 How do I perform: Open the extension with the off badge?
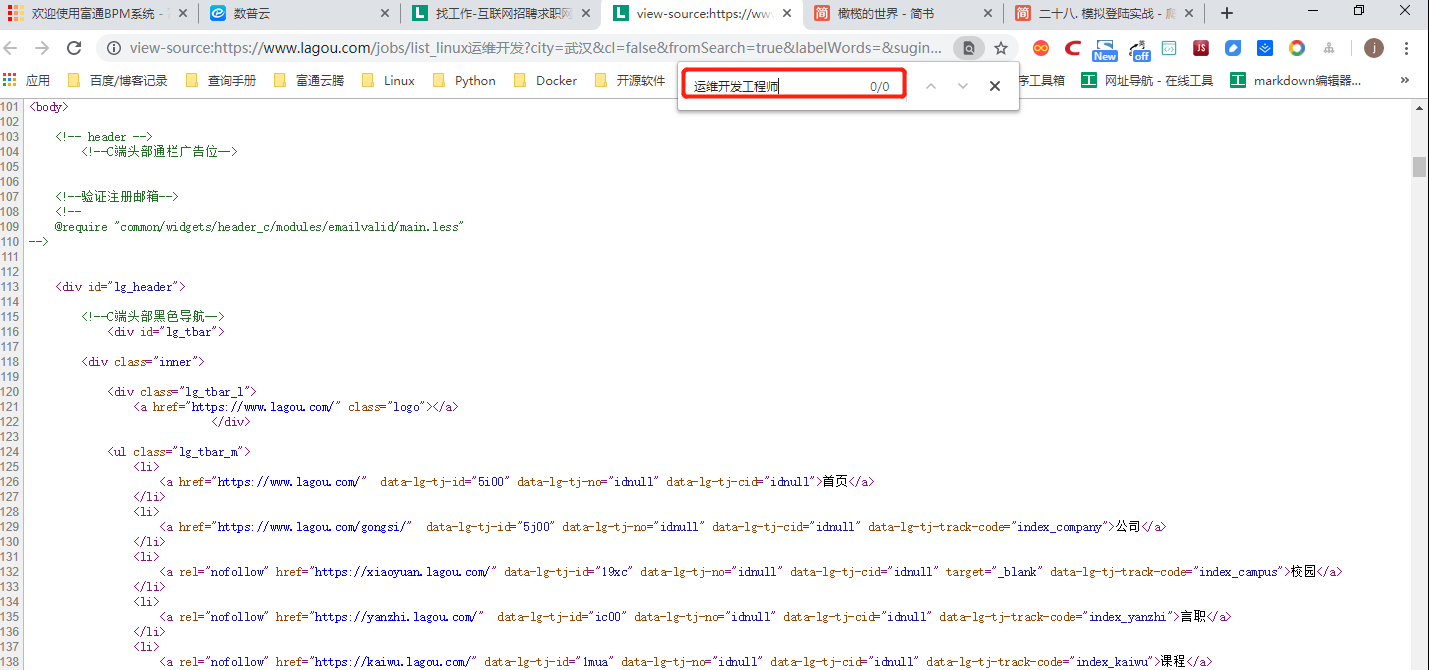coord(1139,50)
